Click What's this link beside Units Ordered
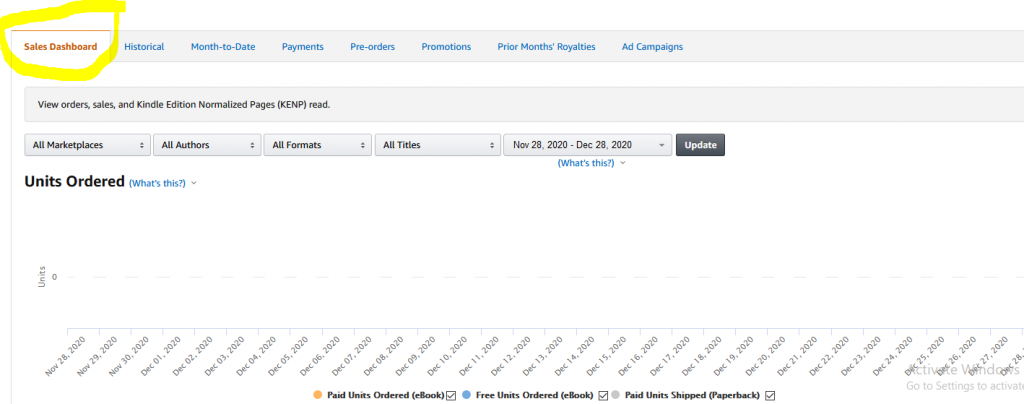The height and width of the screenshot is (404, 1024). coord(157,183)
